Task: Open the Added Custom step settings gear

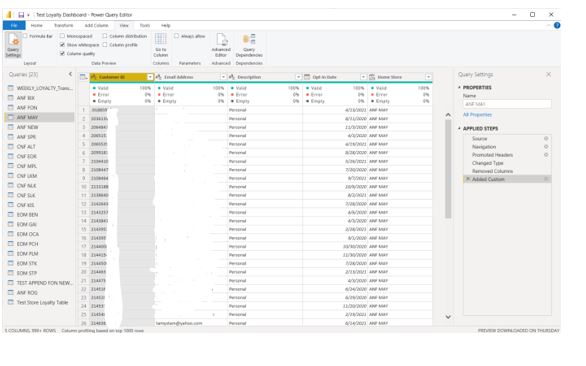Action: click(x=546, y=179)
